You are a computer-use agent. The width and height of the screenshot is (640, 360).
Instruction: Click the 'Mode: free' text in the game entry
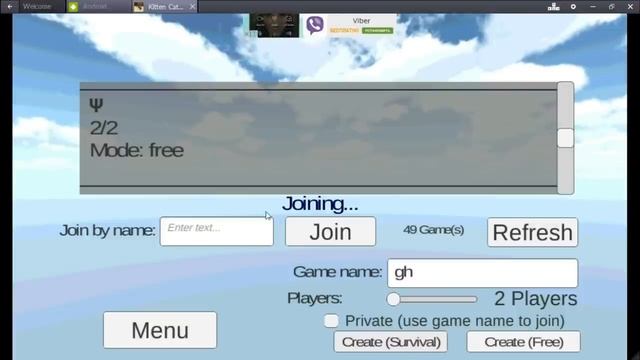tap(137, 150)
